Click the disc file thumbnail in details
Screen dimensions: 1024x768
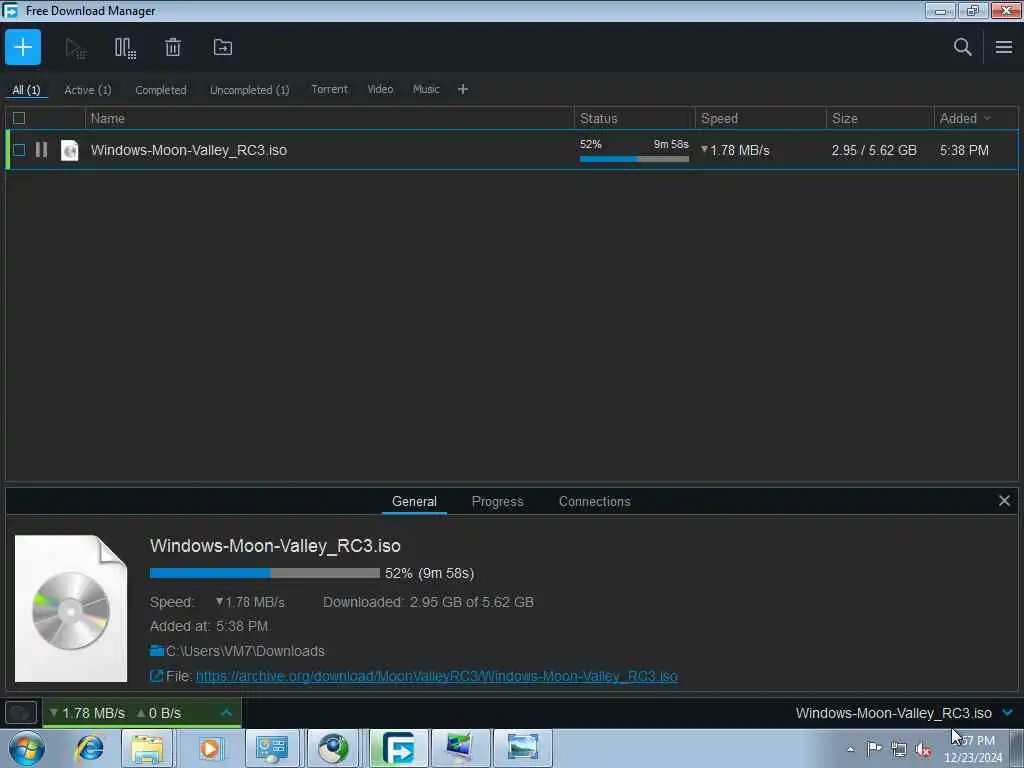tap(71, 609)
